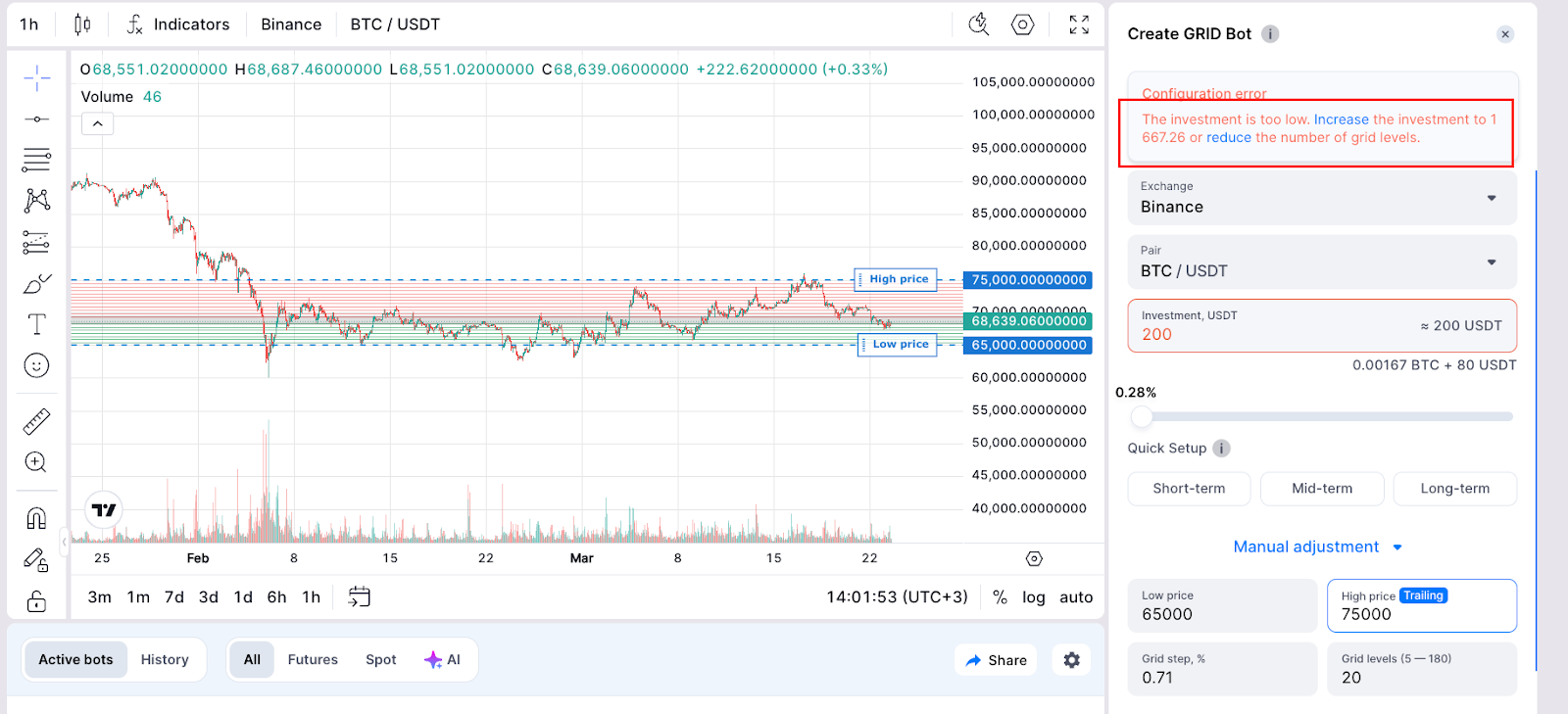This screenshot has height=714, width=1568.
Task: Filter bots by Futures
Action: pos(313,659)
